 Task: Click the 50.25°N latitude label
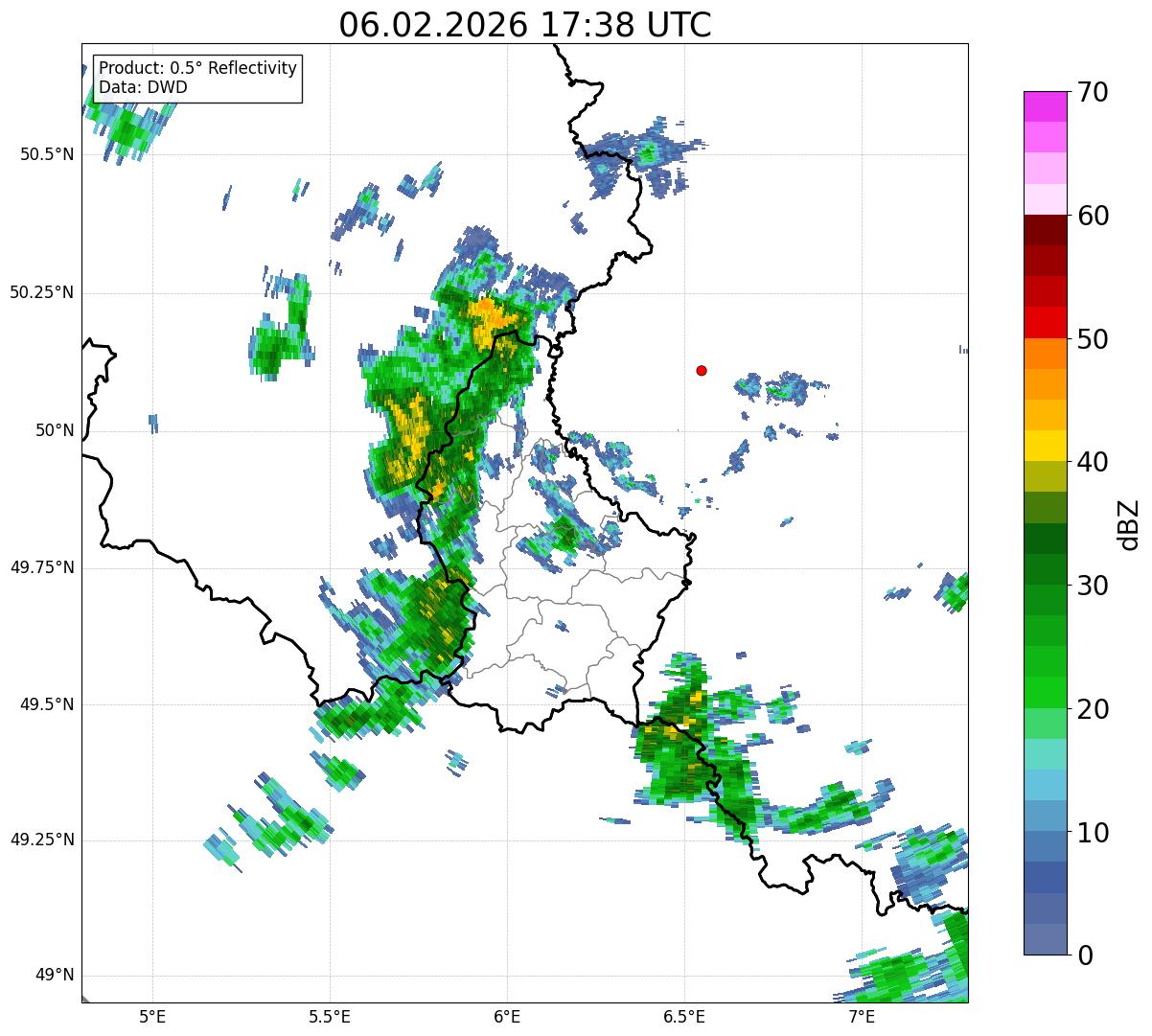click(42, 292)
